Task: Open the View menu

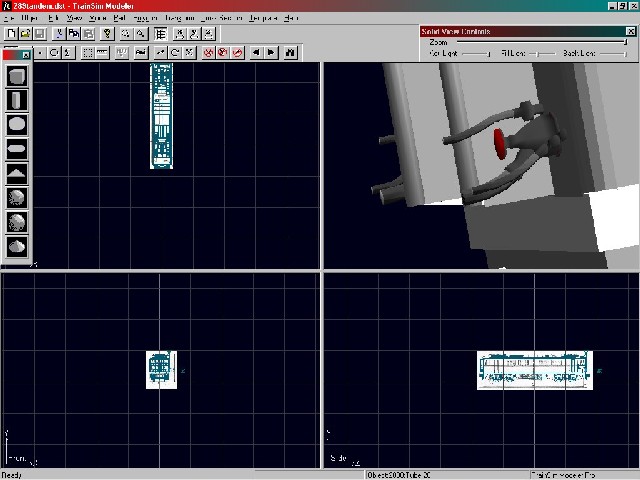Action: click(x=73, y=18)
